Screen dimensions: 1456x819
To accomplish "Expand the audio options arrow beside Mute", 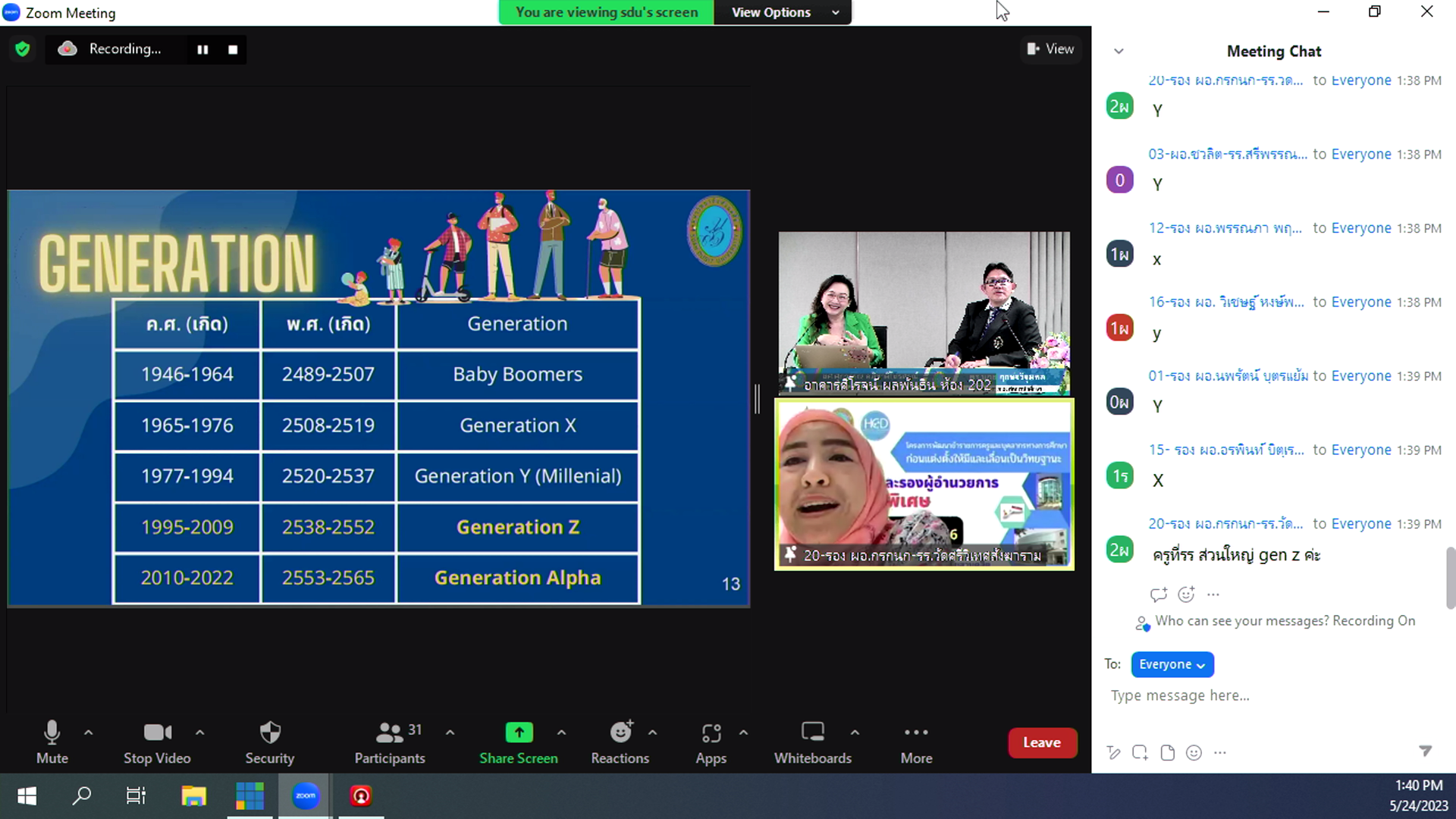I will pos(88,733).
